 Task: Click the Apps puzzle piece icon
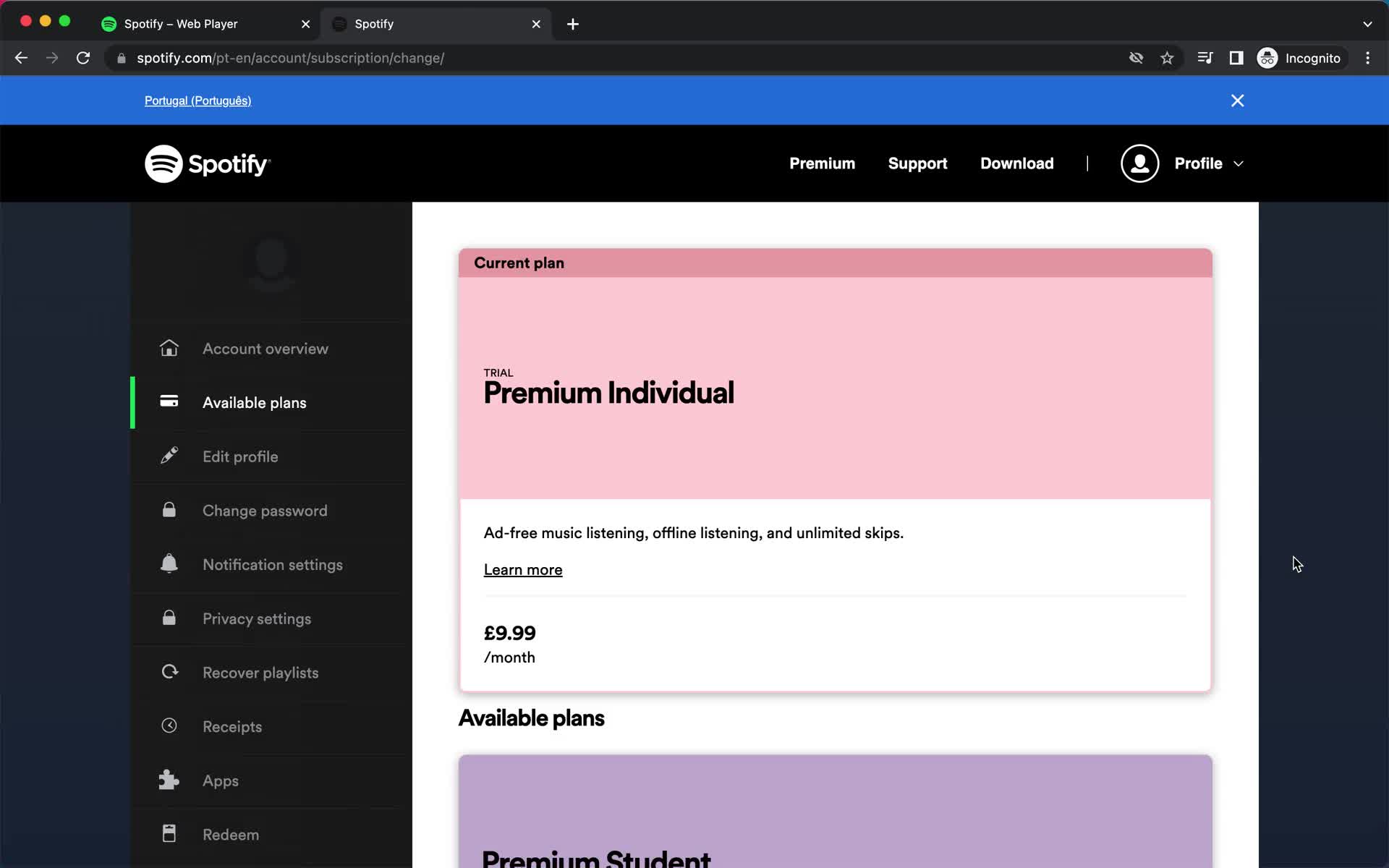coord(168,780)
